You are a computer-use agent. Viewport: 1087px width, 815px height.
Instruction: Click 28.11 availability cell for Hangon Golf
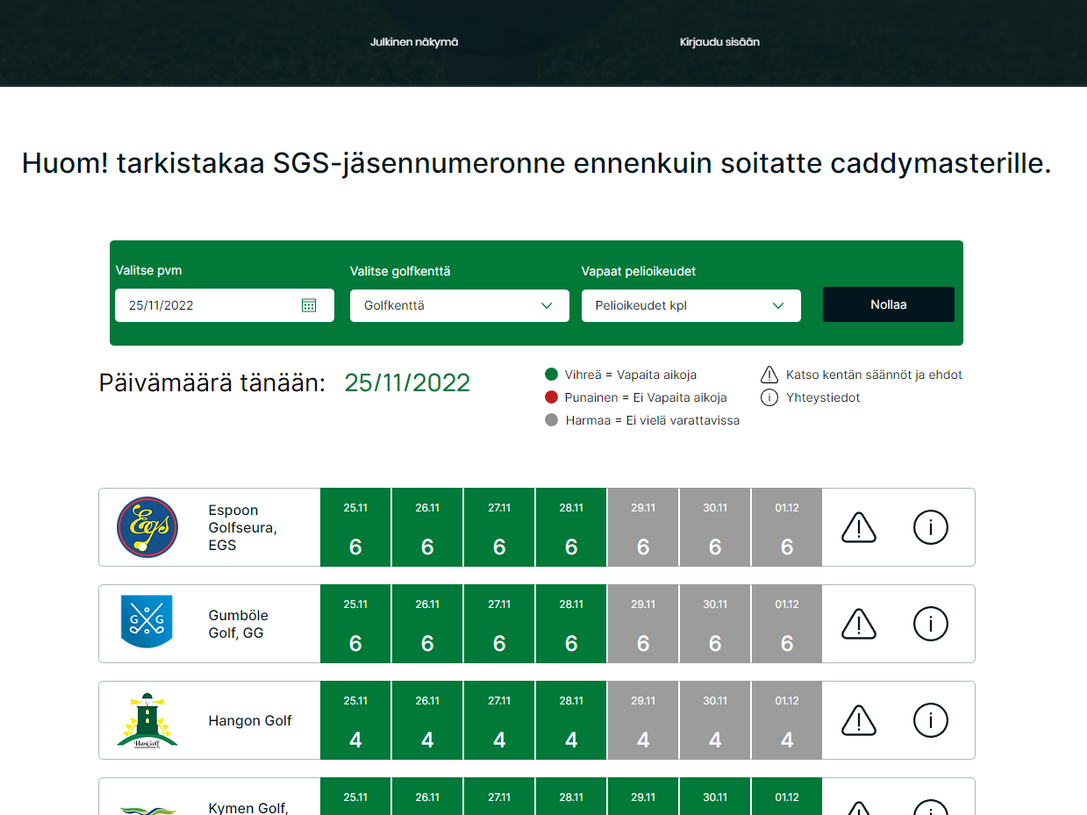(571, 720)
